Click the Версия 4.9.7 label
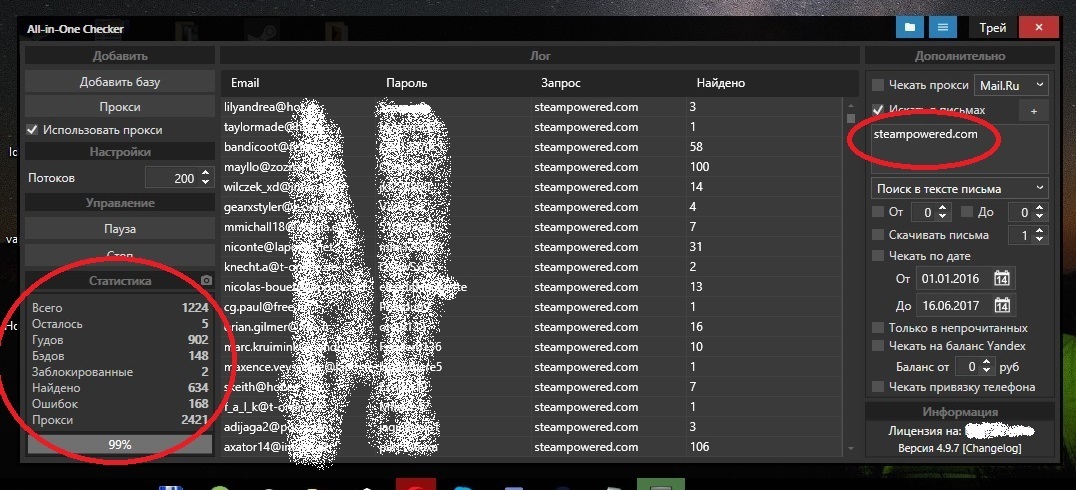This screenshot has height=490, width=1076. click(928, 447)
